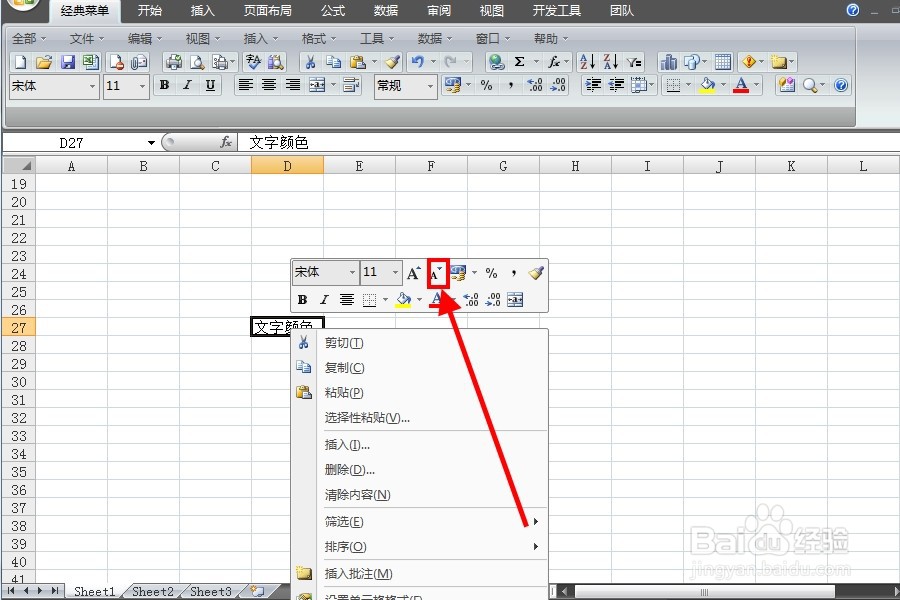
Task: Toggle Italic in top toolbar
Action: [187, 86]
